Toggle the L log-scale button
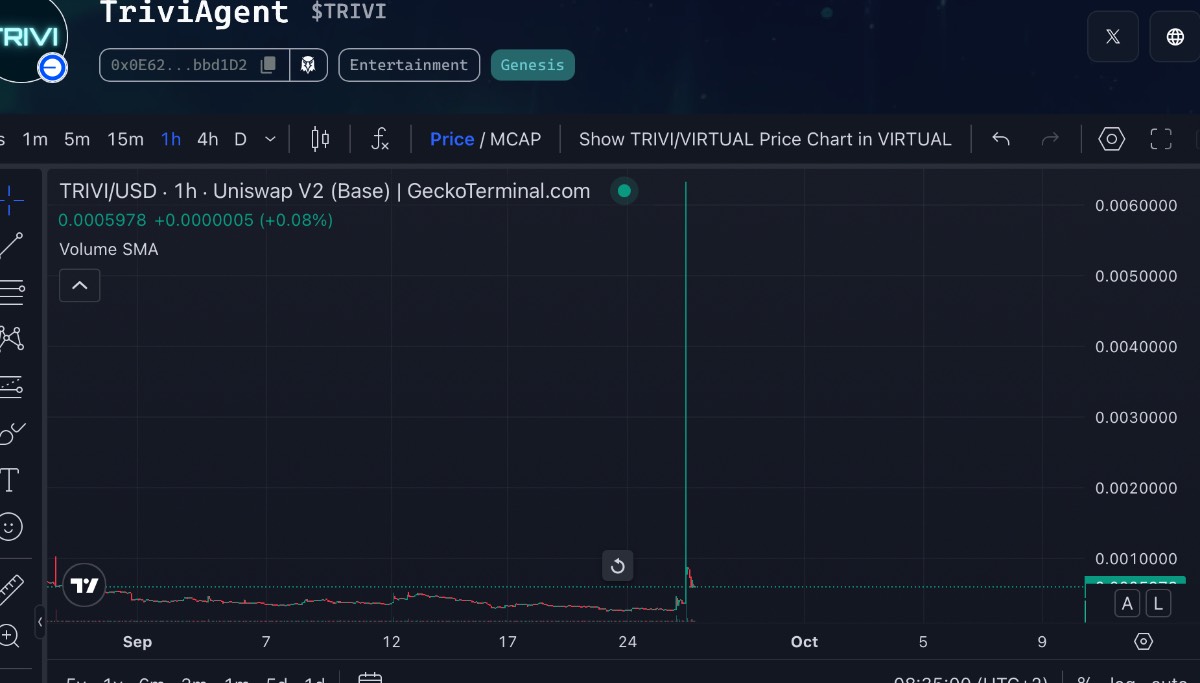This screenshot has height=683, width=1200. (x=1158, y=603)
